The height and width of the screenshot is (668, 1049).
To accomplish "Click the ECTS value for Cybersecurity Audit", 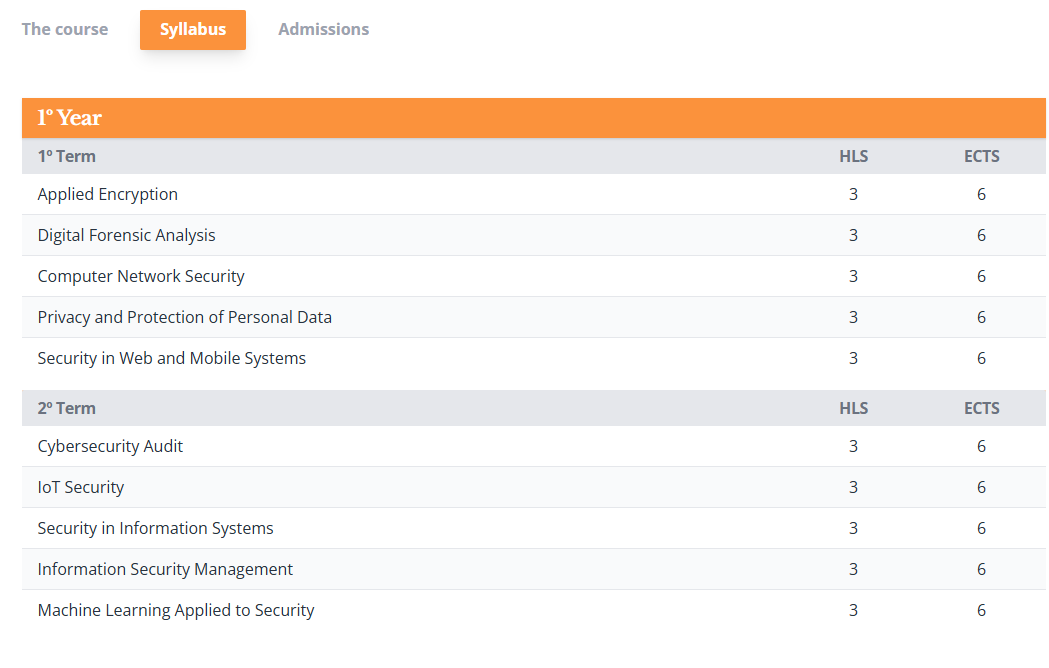I will coord(981,446).
